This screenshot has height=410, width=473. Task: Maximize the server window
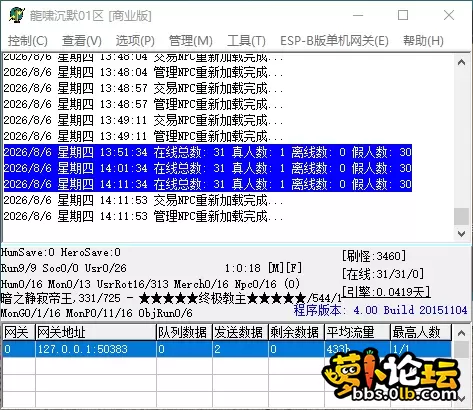(x=403, y=15)
